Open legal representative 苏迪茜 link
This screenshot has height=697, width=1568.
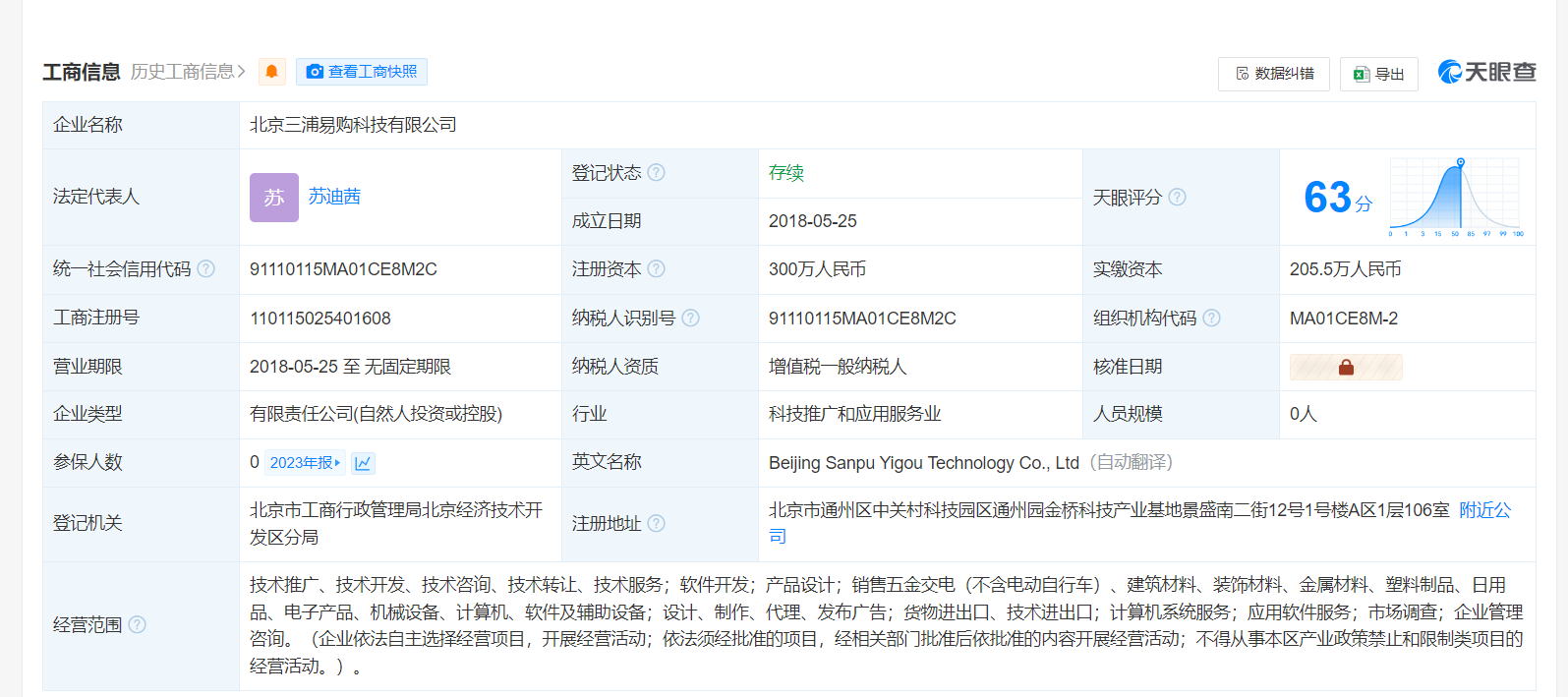(334, 197)
